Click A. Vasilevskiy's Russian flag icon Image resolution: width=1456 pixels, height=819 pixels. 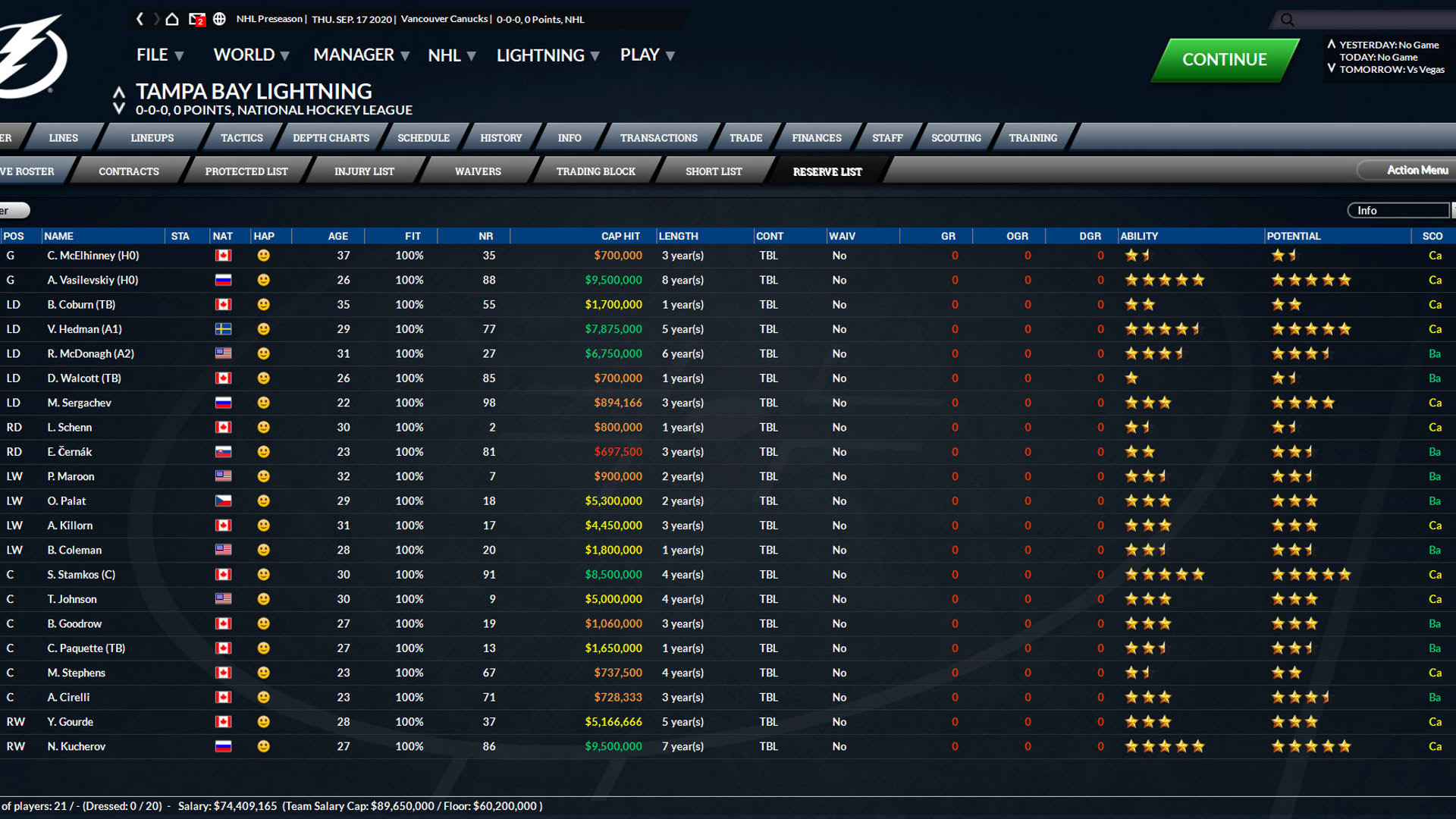coord(223,280)
